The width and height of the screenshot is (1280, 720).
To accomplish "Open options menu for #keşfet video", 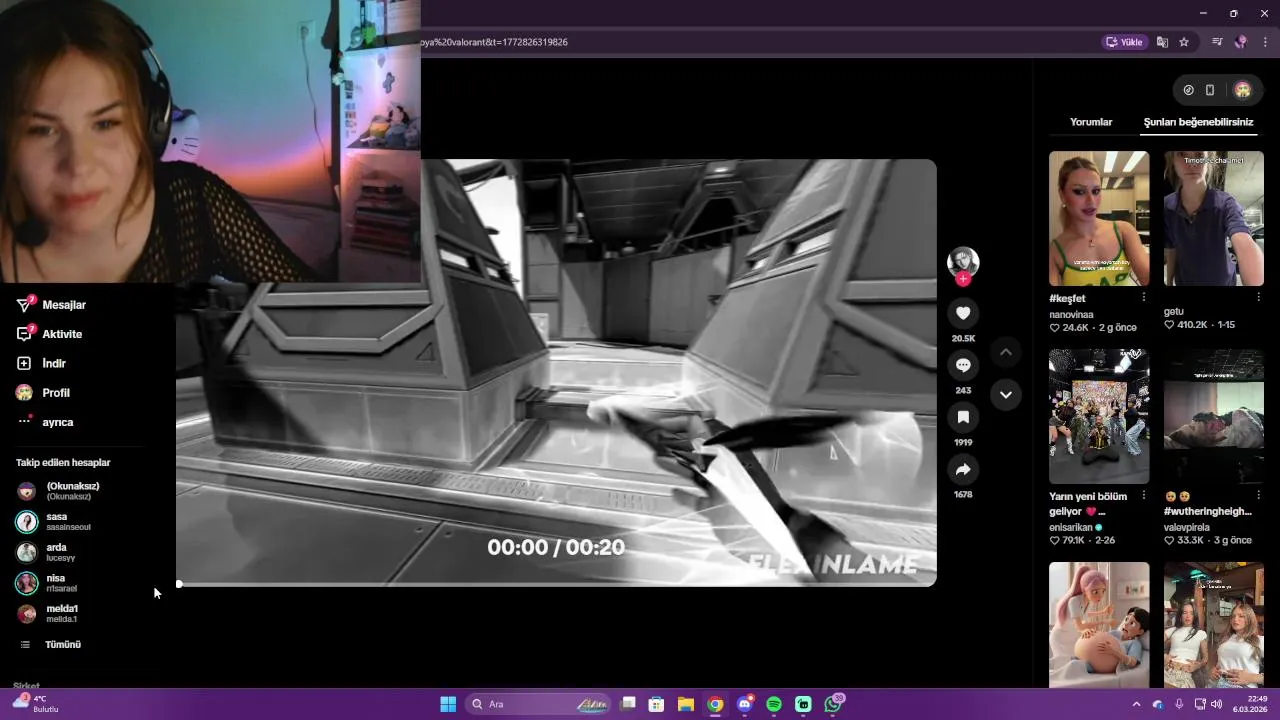I will pos(1144,297).
